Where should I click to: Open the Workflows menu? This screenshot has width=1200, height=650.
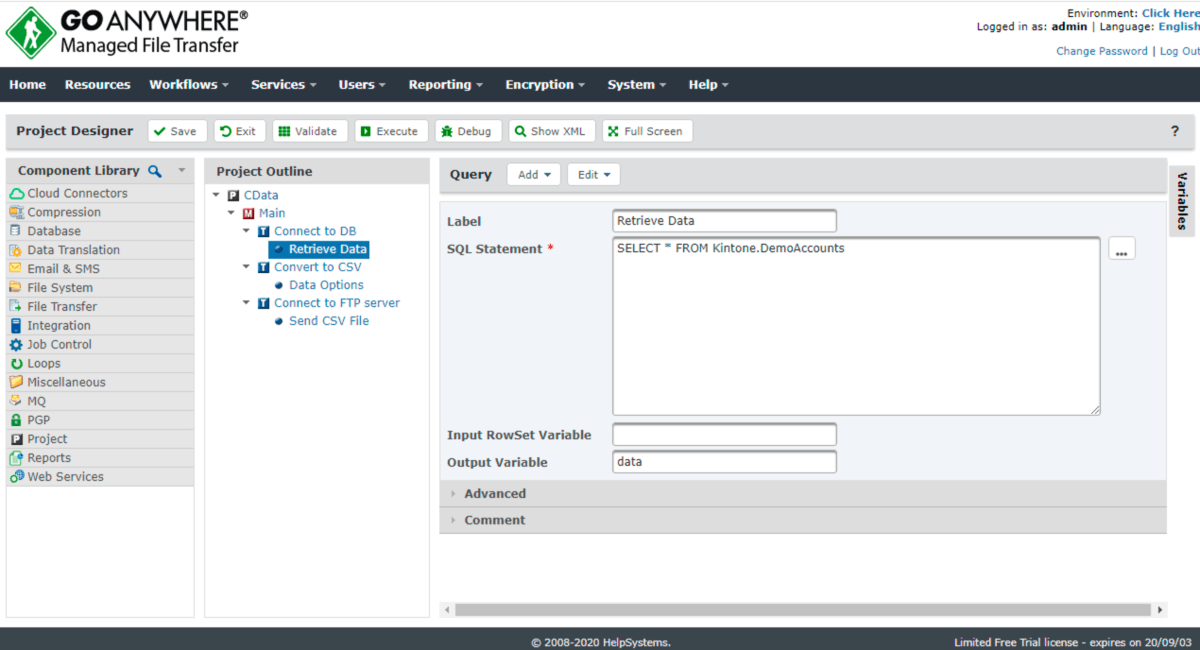[189, 85]
